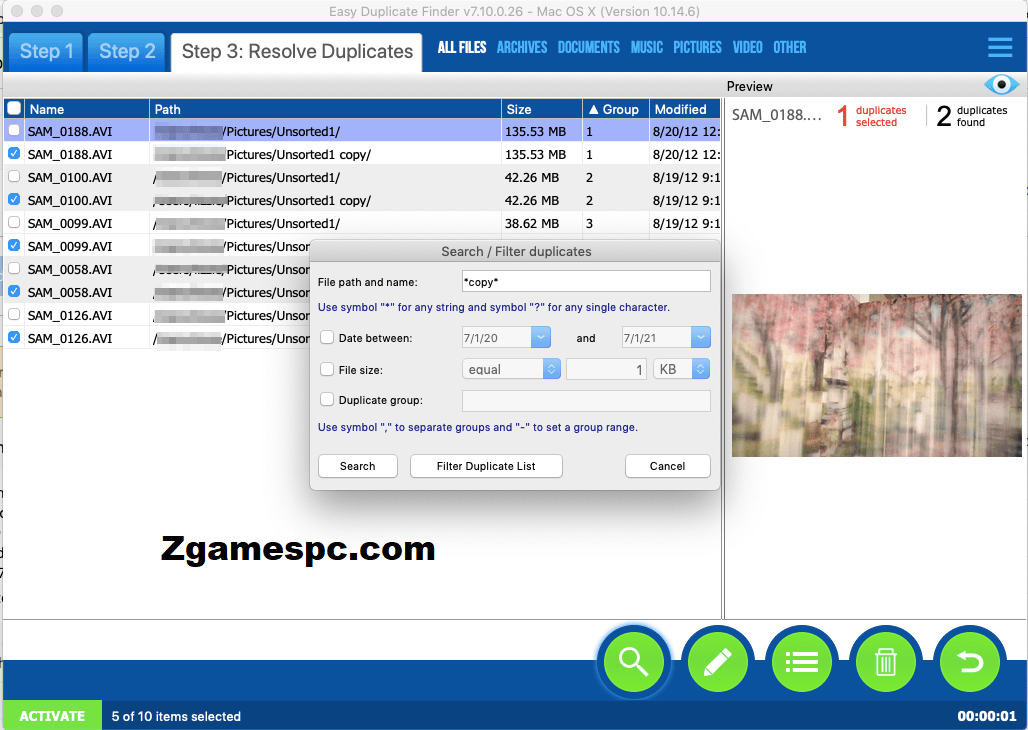This screenshot has height=730, width=1028.
Task: Uncheck the checked SAM_0058.AVI row
Action: 14,291
